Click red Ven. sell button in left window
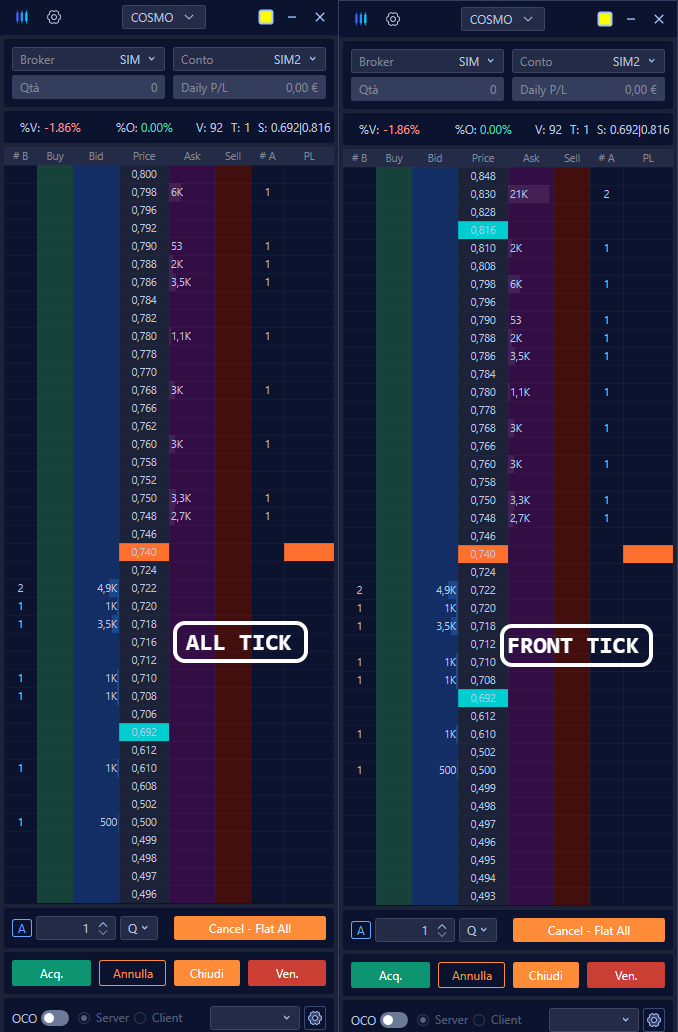Viewport: 678px width, 1032px height. [x=287, y=973]
